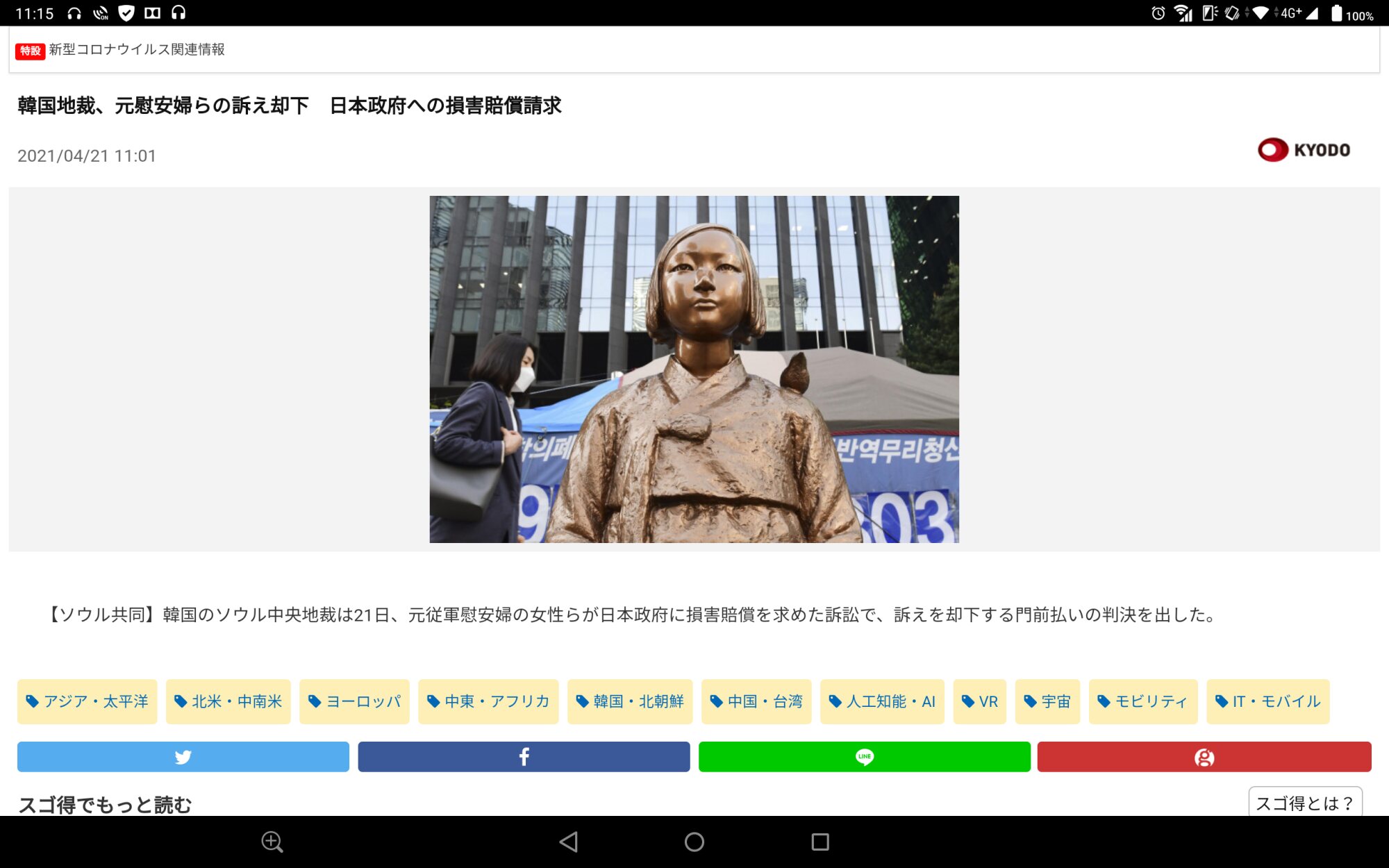Select the 北米・中南米 tag
The image size is (1389, 868).
228,701
